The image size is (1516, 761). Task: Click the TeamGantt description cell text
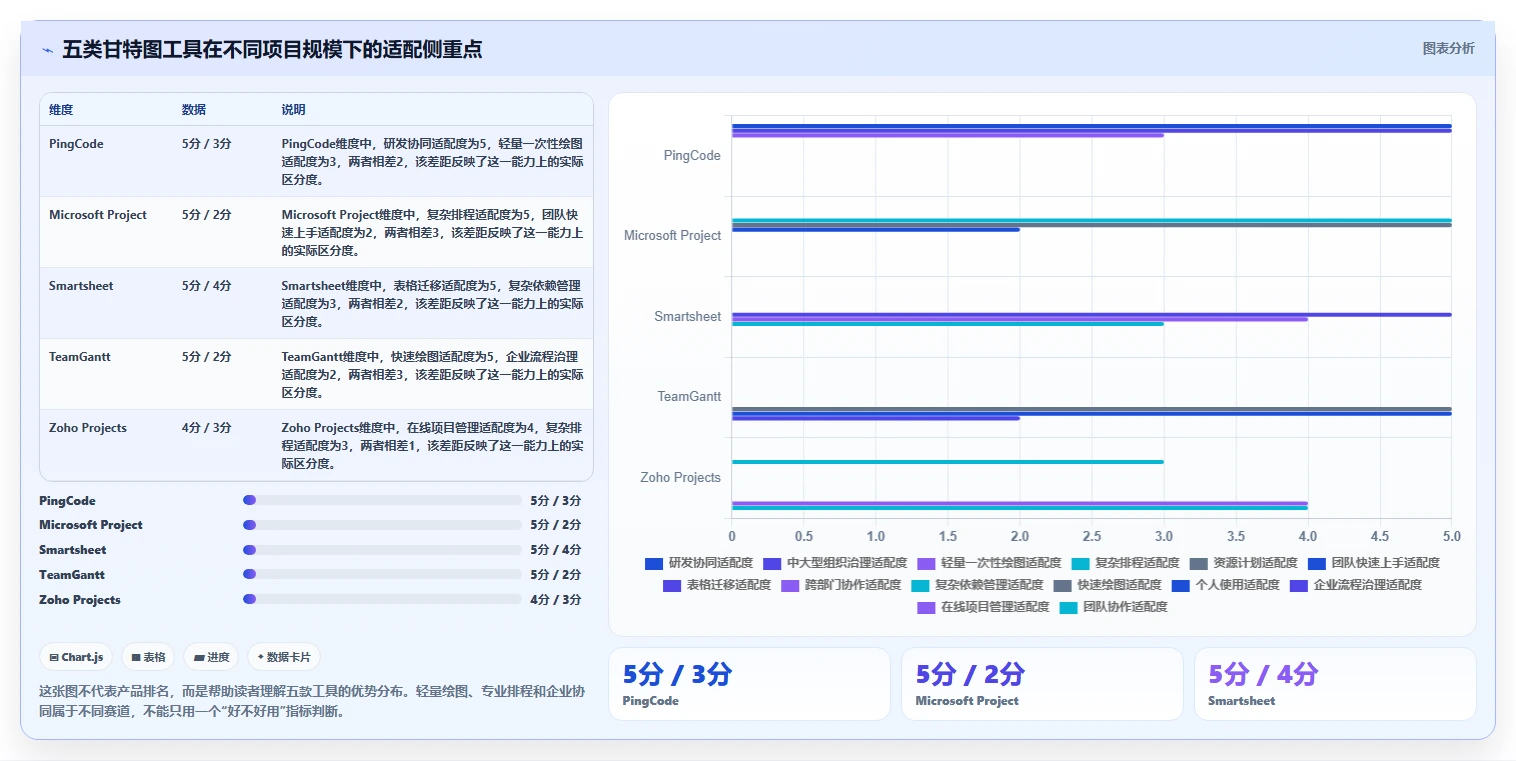[432, 375]
